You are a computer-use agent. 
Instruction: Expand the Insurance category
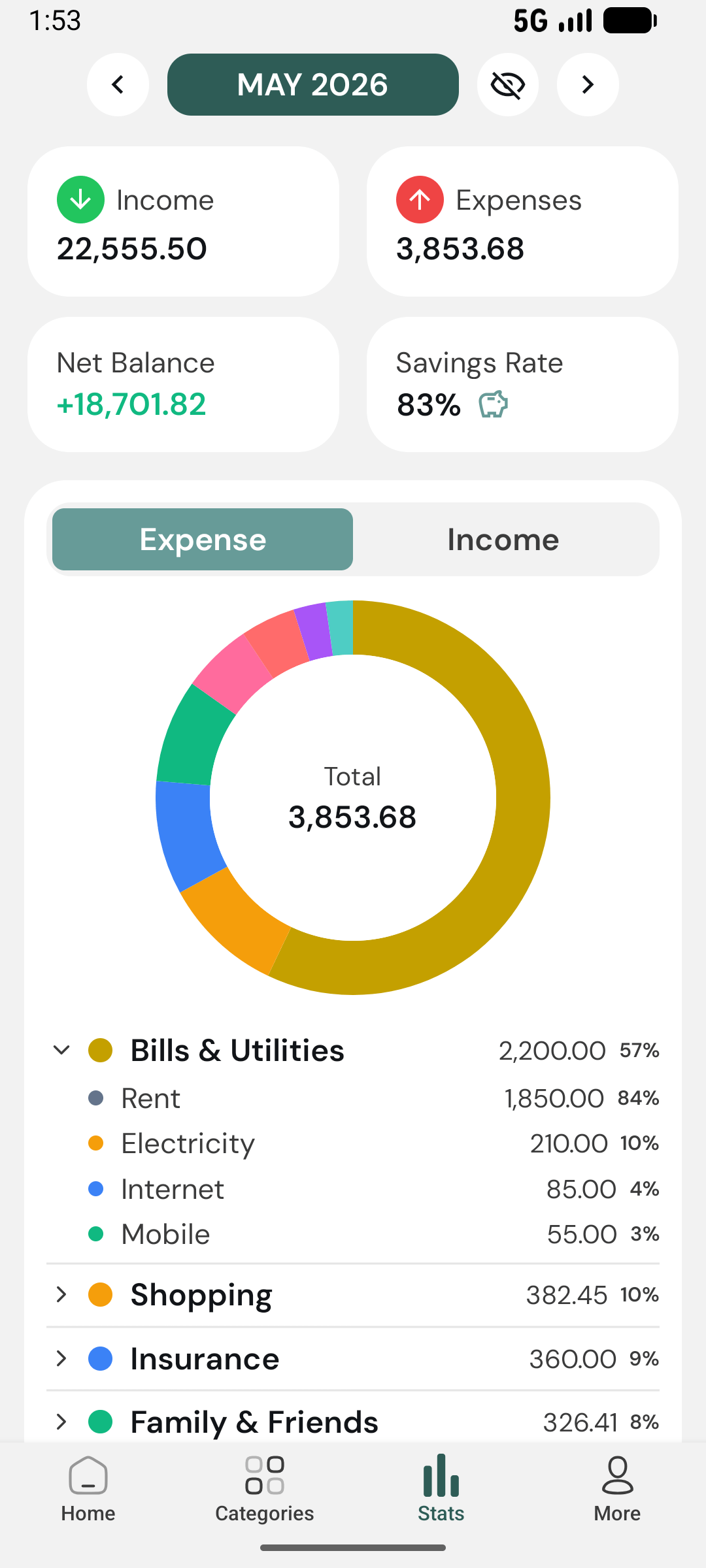pos(61,1359)
